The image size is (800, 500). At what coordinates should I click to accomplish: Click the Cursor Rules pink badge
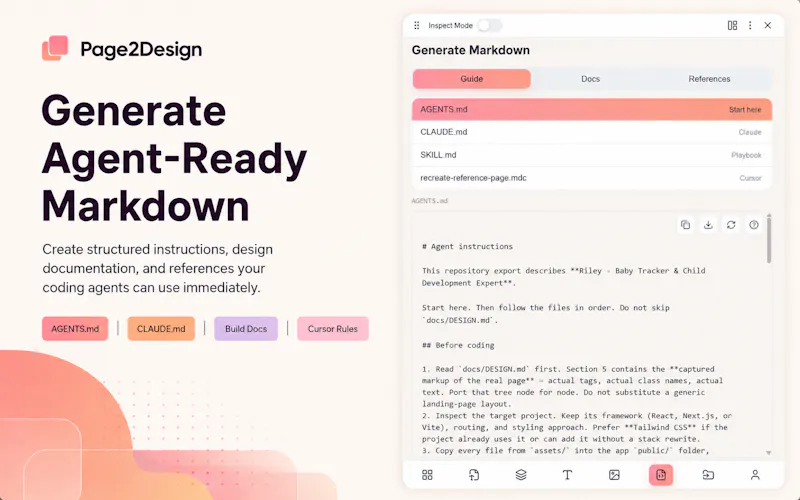[333, 329]
